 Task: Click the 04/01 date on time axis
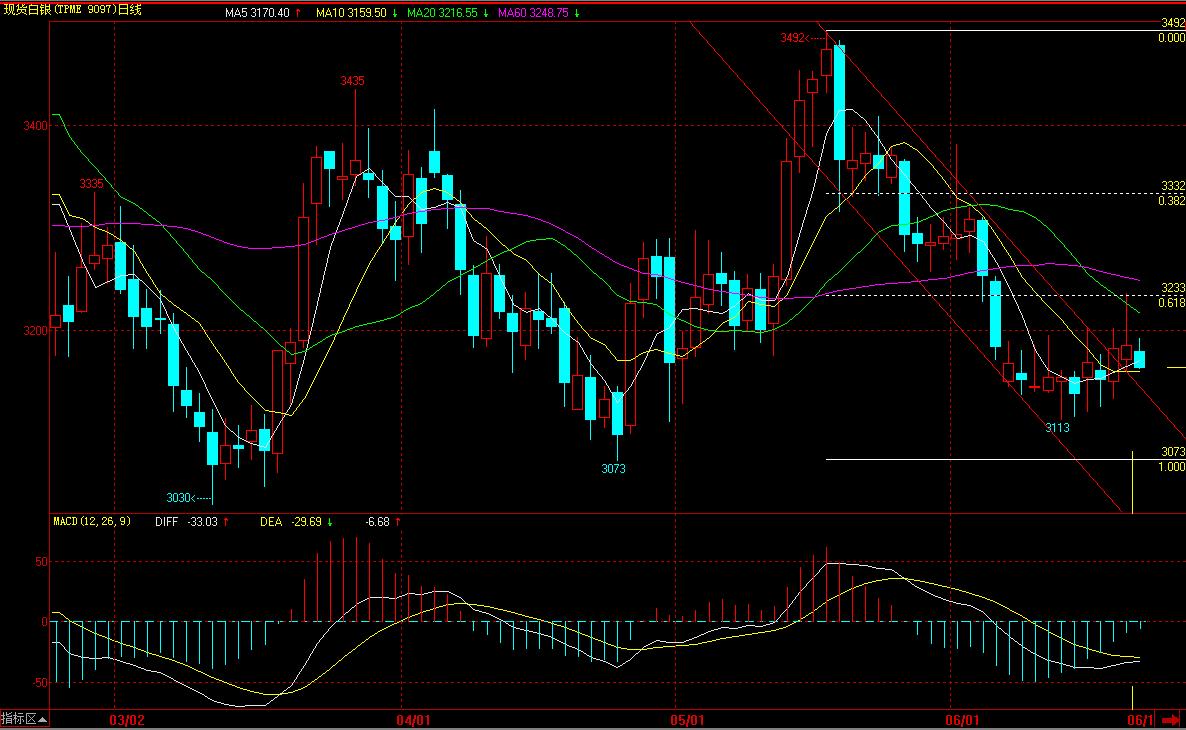(x=413, y=720)
